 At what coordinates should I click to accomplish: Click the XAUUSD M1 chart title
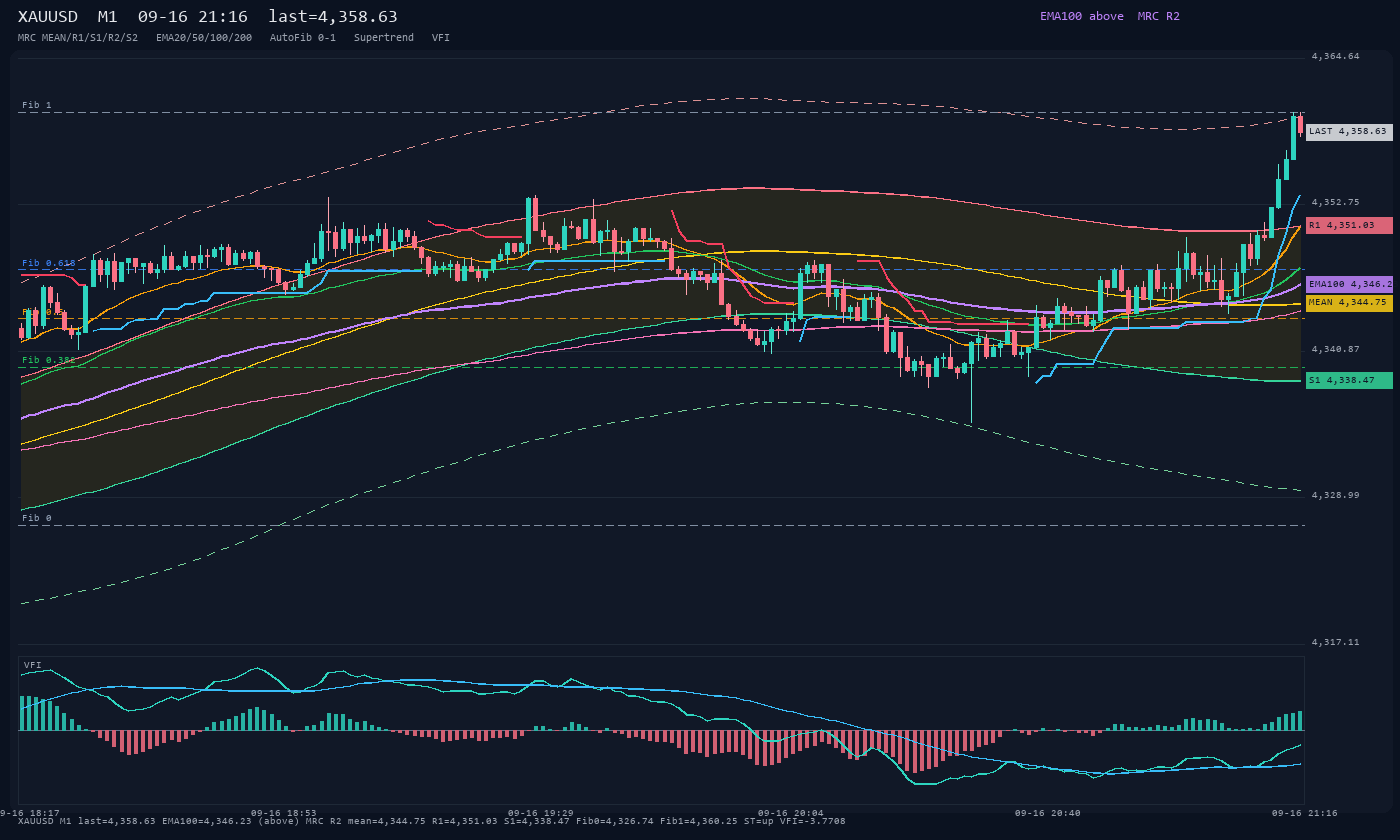click(208, 17)
